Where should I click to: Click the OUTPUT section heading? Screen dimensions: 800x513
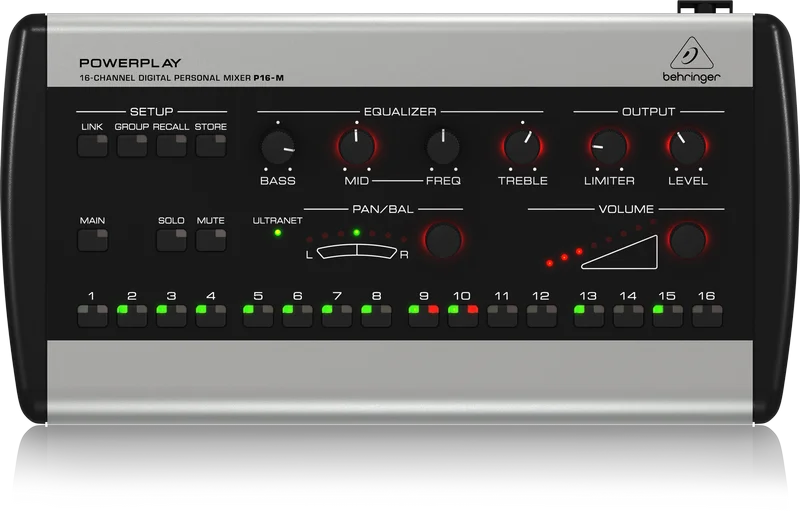coord(648,111)
